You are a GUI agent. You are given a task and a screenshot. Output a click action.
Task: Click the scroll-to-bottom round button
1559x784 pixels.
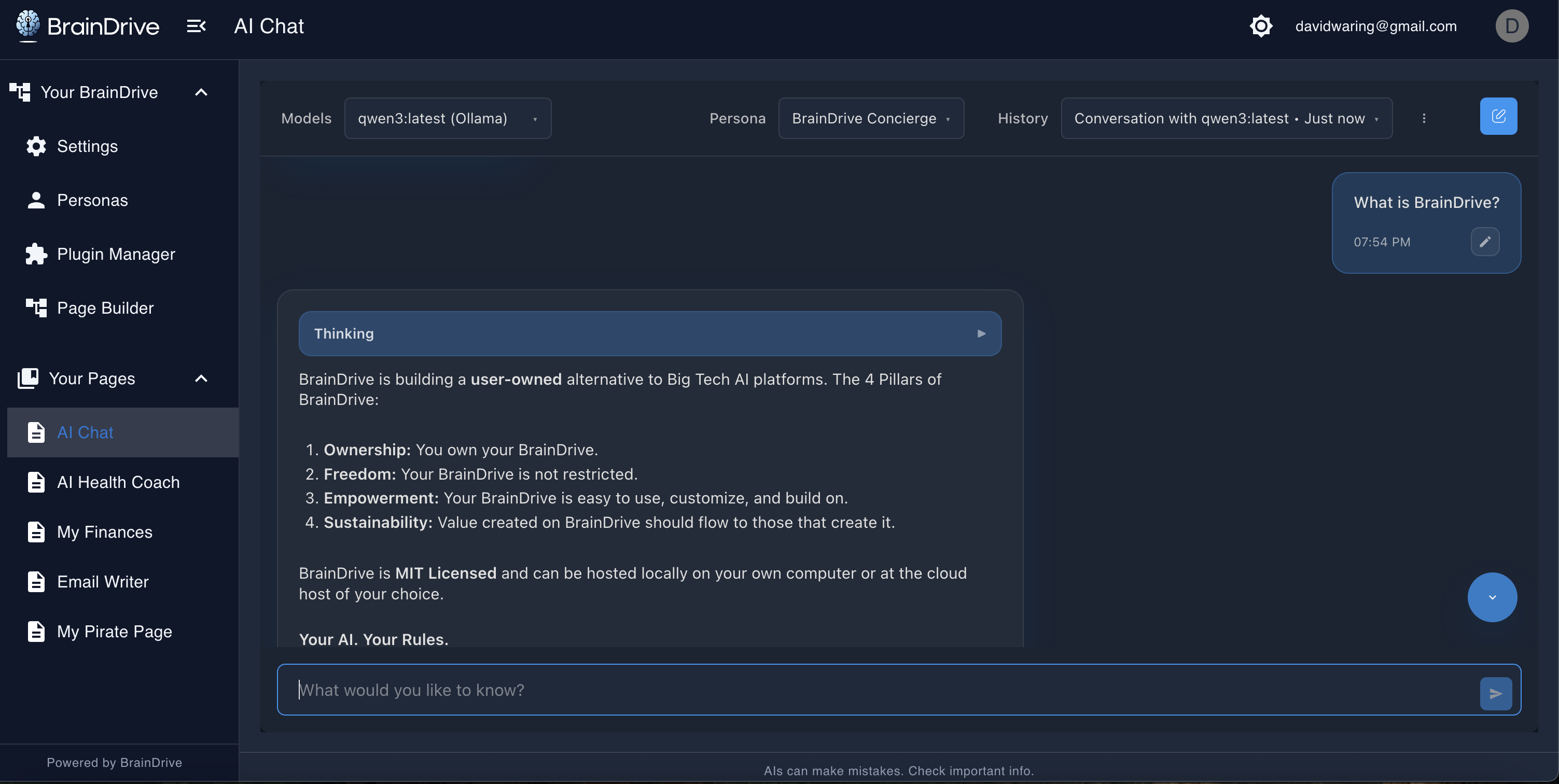pos(1492,597)
